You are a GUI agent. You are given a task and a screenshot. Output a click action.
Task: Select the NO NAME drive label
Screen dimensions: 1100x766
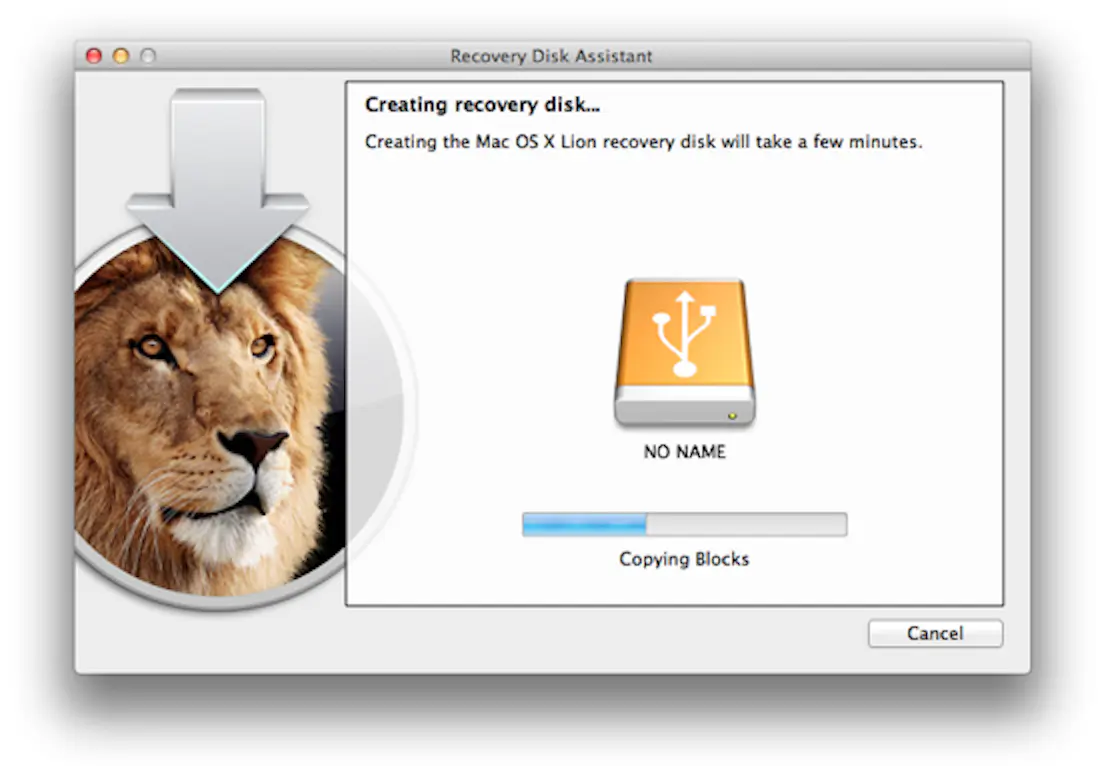pyautogui.click(x=684, y=452)
